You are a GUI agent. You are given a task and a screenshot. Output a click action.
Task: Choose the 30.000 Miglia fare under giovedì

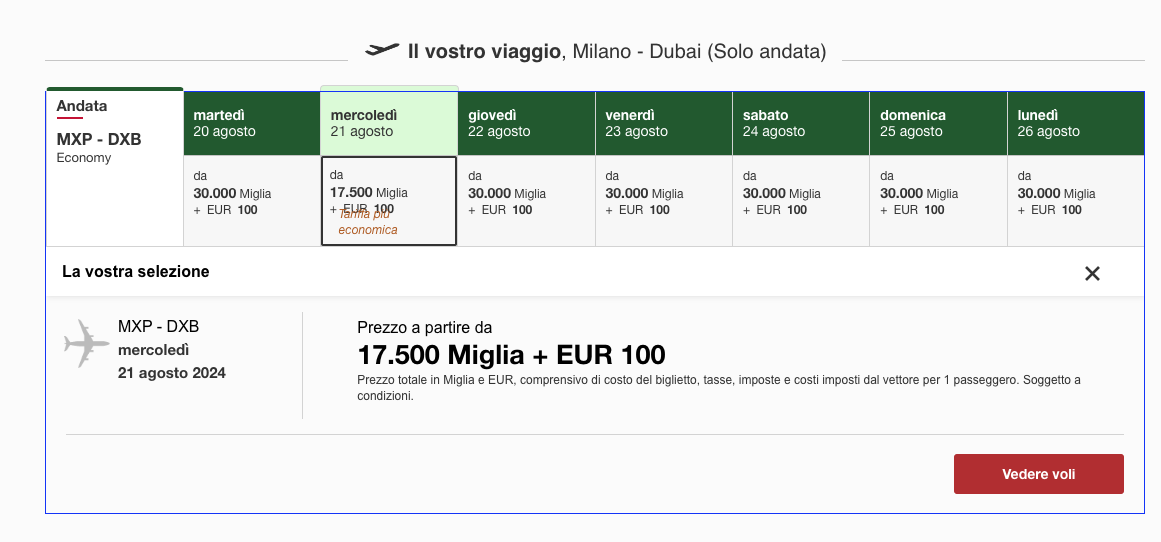click(x=526, y=201)
